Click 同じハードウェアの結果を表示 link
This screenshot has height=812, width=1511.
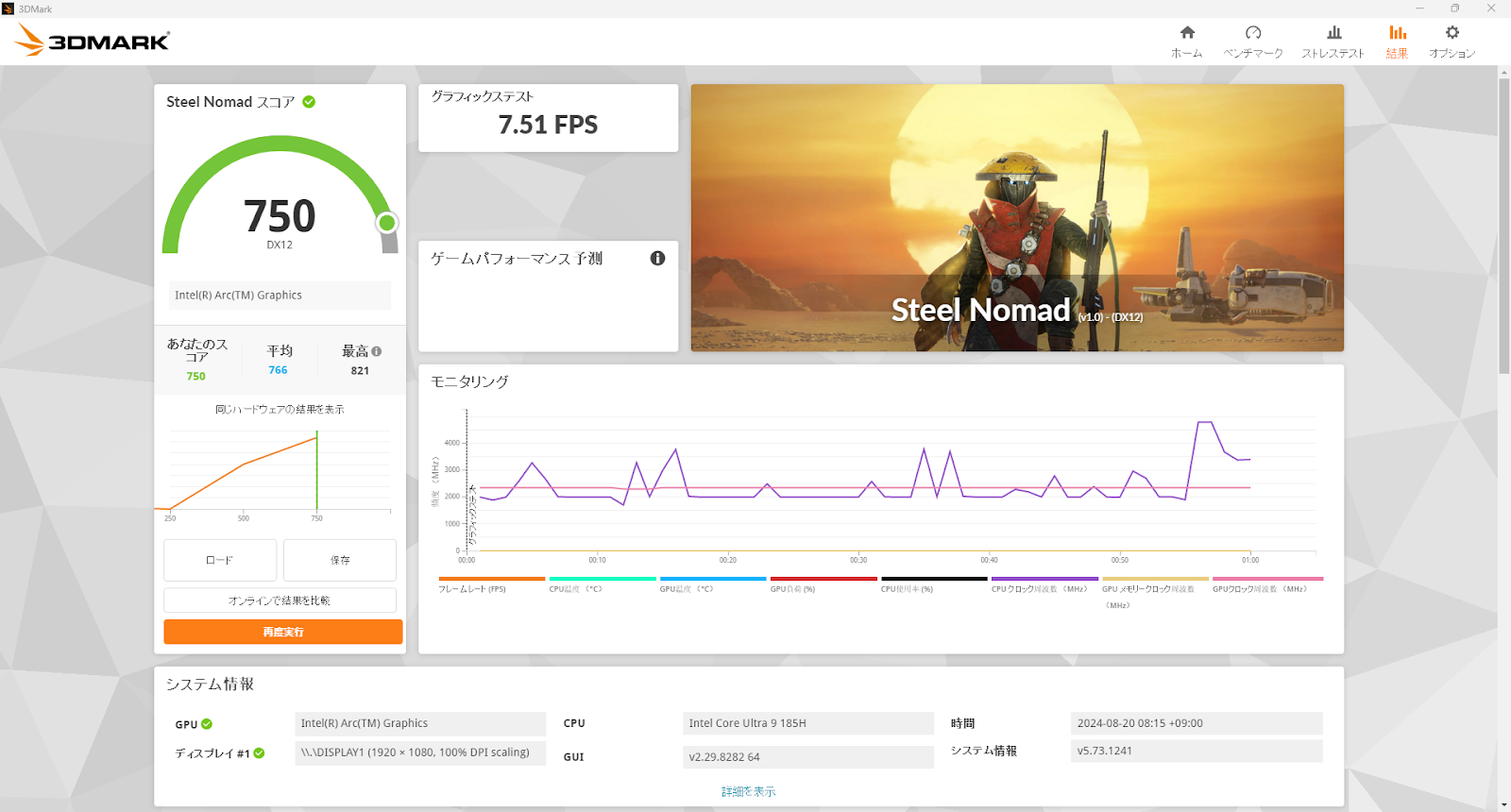point(280,409)
